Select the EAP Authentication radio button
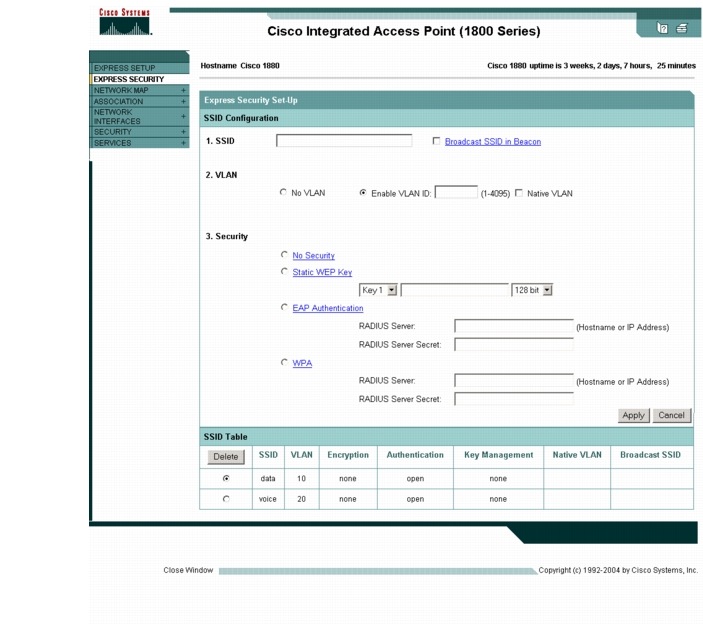 pos(284,307)
